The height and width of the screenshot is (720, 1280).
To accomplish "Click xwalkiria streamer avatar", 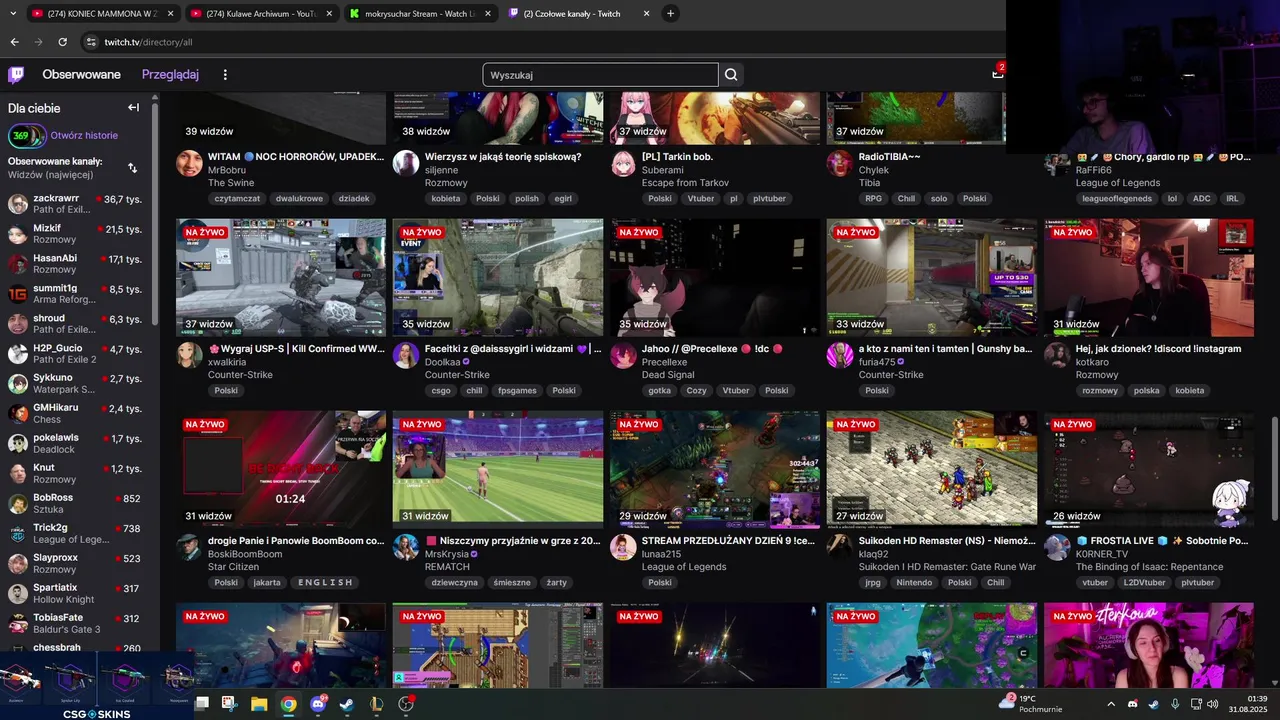I will pyautogui.click(x=189, y=355).
